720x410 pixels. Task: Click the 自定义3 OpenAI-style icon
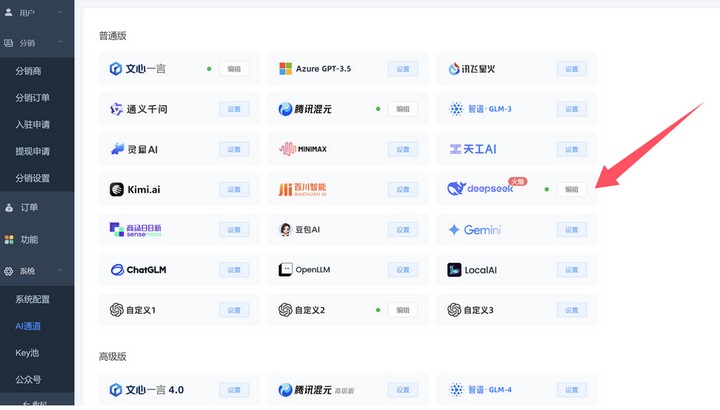pyautogui.click(x=454, y=310)
